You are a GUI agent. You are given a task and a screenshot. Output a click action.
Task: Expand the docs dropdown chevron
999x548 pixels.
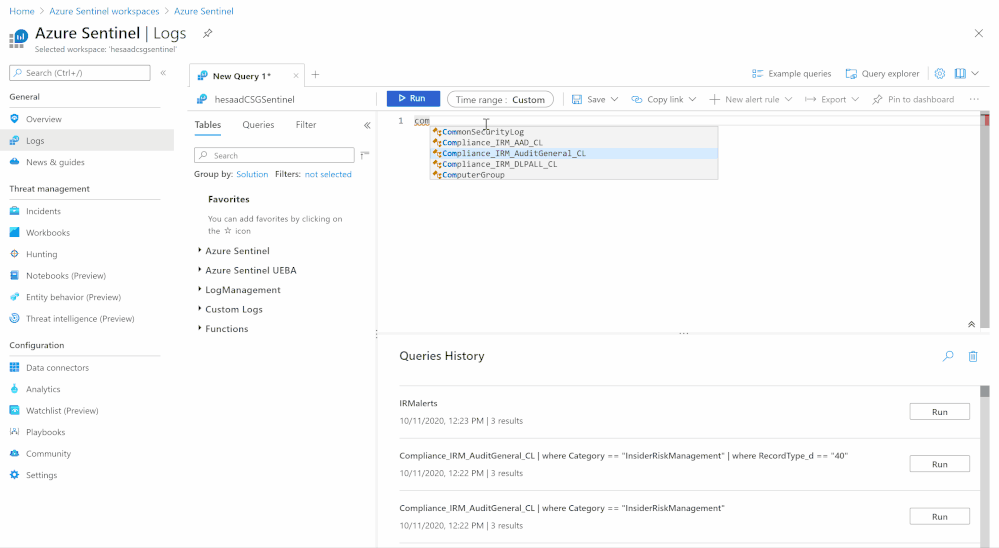point(975,73)
